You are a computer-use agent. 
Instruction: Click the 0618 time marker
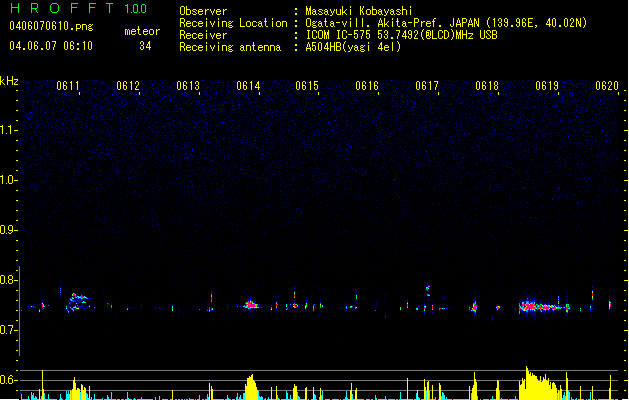[487, 86]
